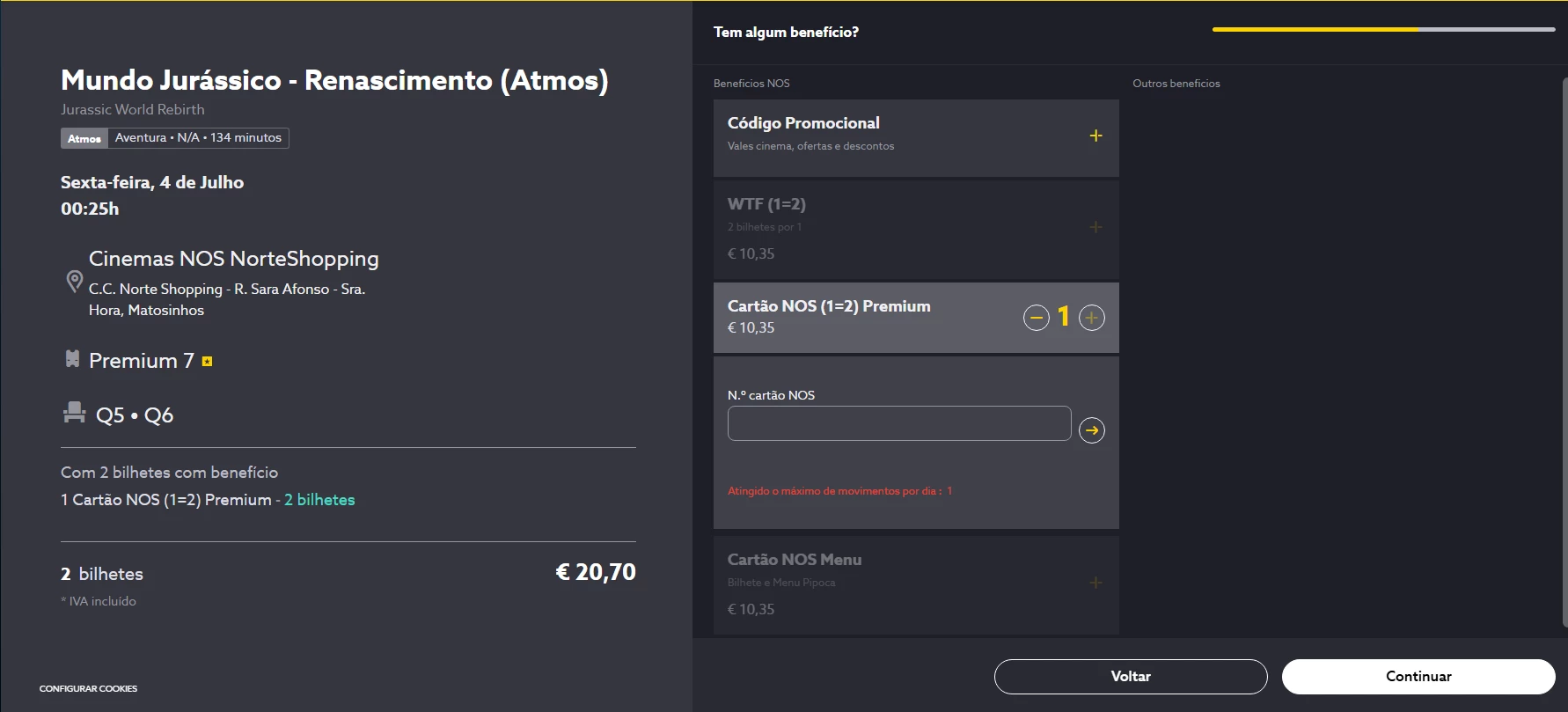
Task: Expand the Código Promocional plus icon
Action: (x=1095, y=136)
